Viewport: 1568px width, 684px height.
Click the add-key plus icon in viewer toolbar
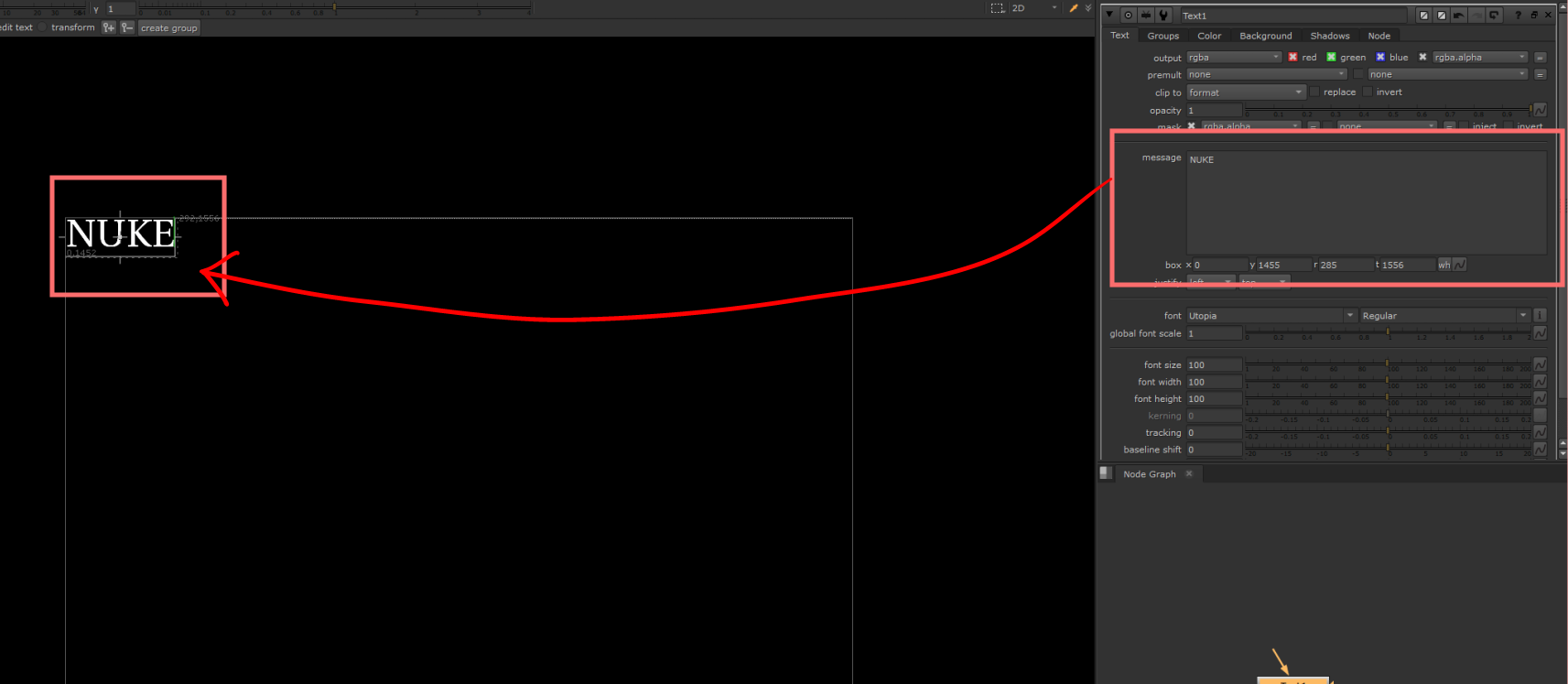coord(109,27)
